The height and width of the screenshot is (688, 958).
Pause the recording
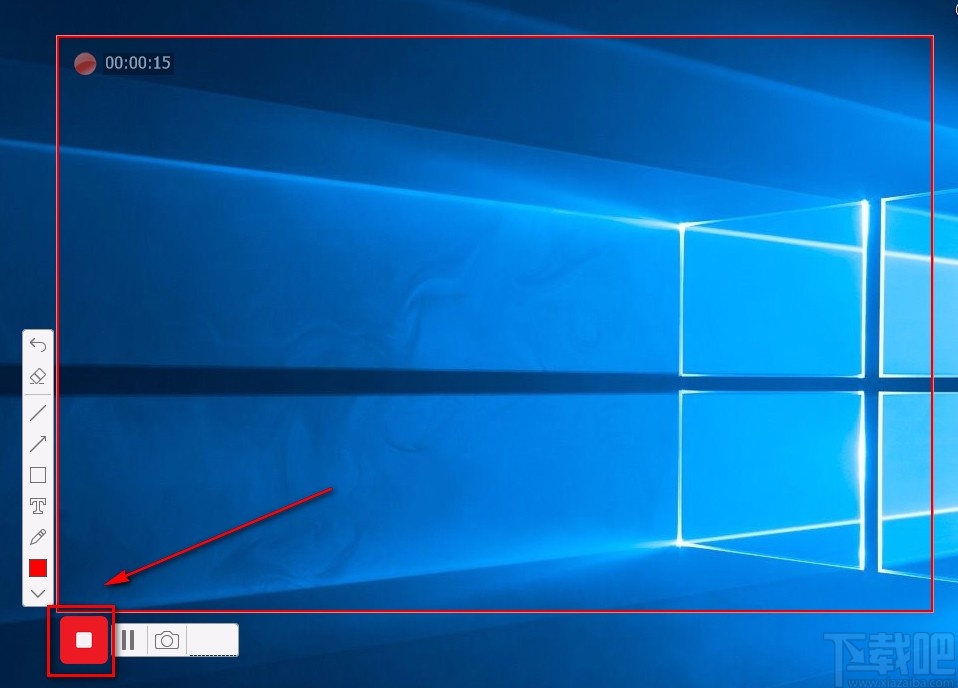pyautogui.click(x=128, y=640)
